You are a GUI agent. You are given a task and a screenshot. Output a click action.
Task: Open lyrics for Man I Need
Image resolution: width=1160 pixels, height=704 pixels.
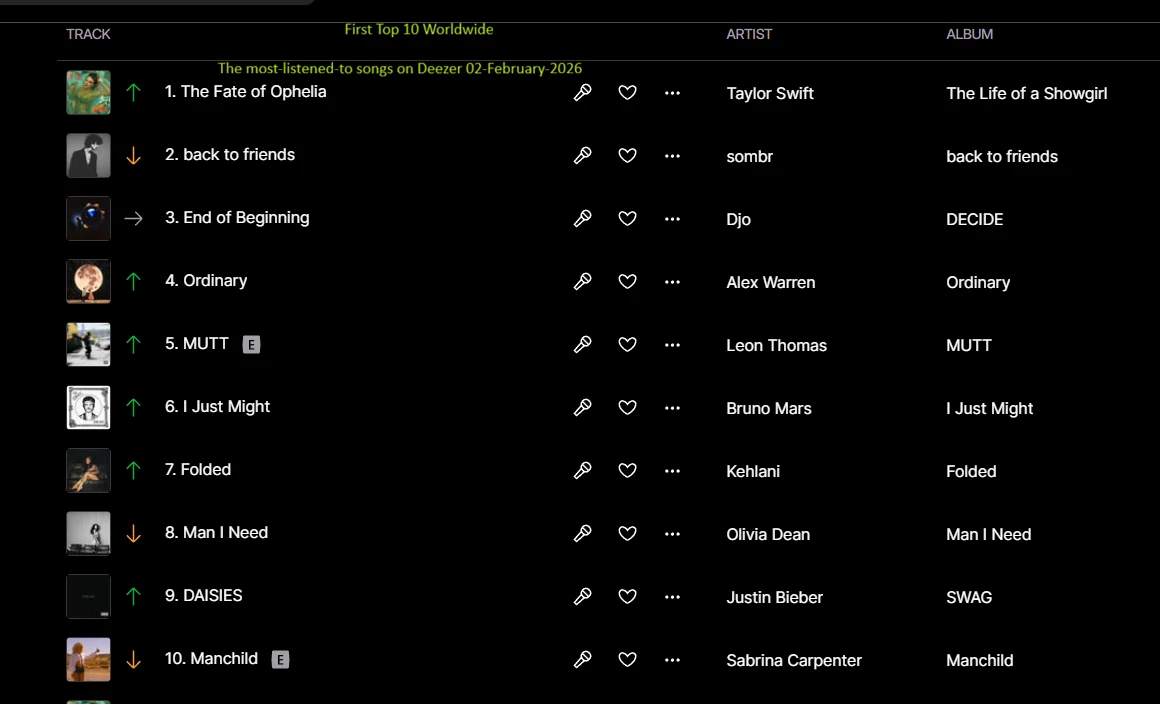(583, 534)
